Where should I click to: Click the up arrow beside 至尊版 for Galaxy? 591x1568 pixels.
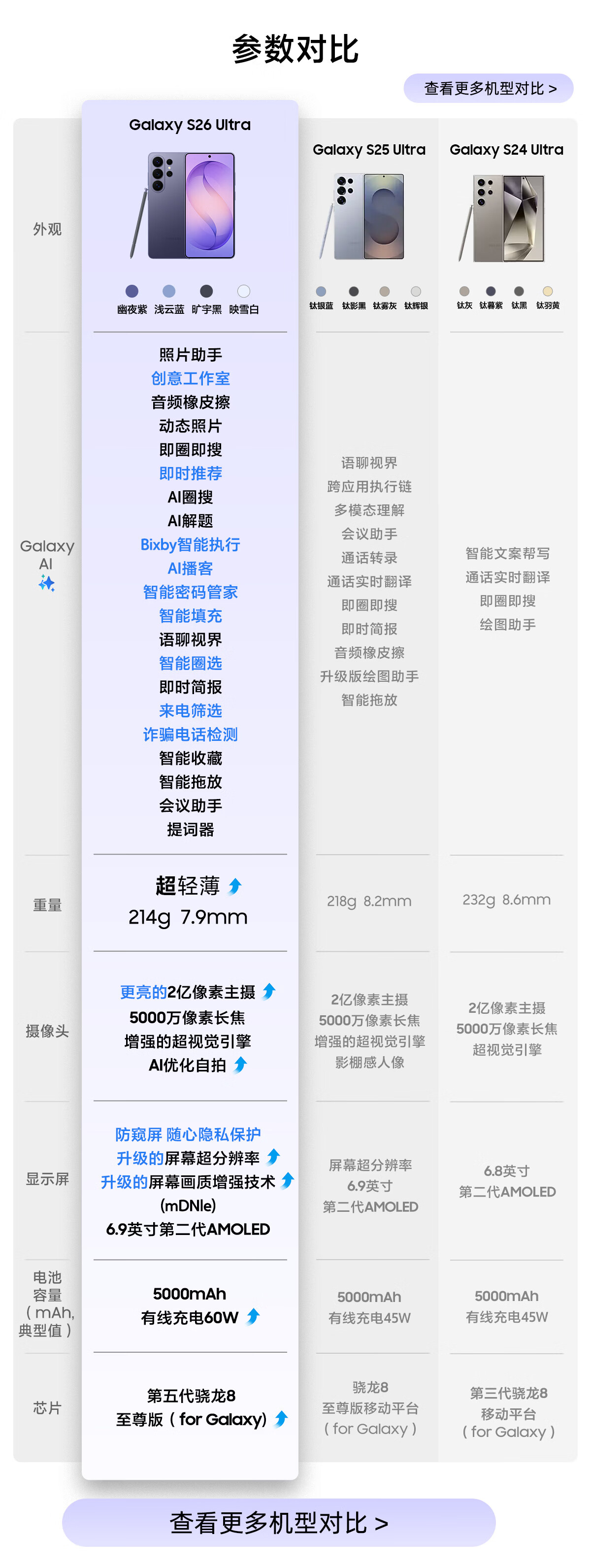coord(281,1419)
